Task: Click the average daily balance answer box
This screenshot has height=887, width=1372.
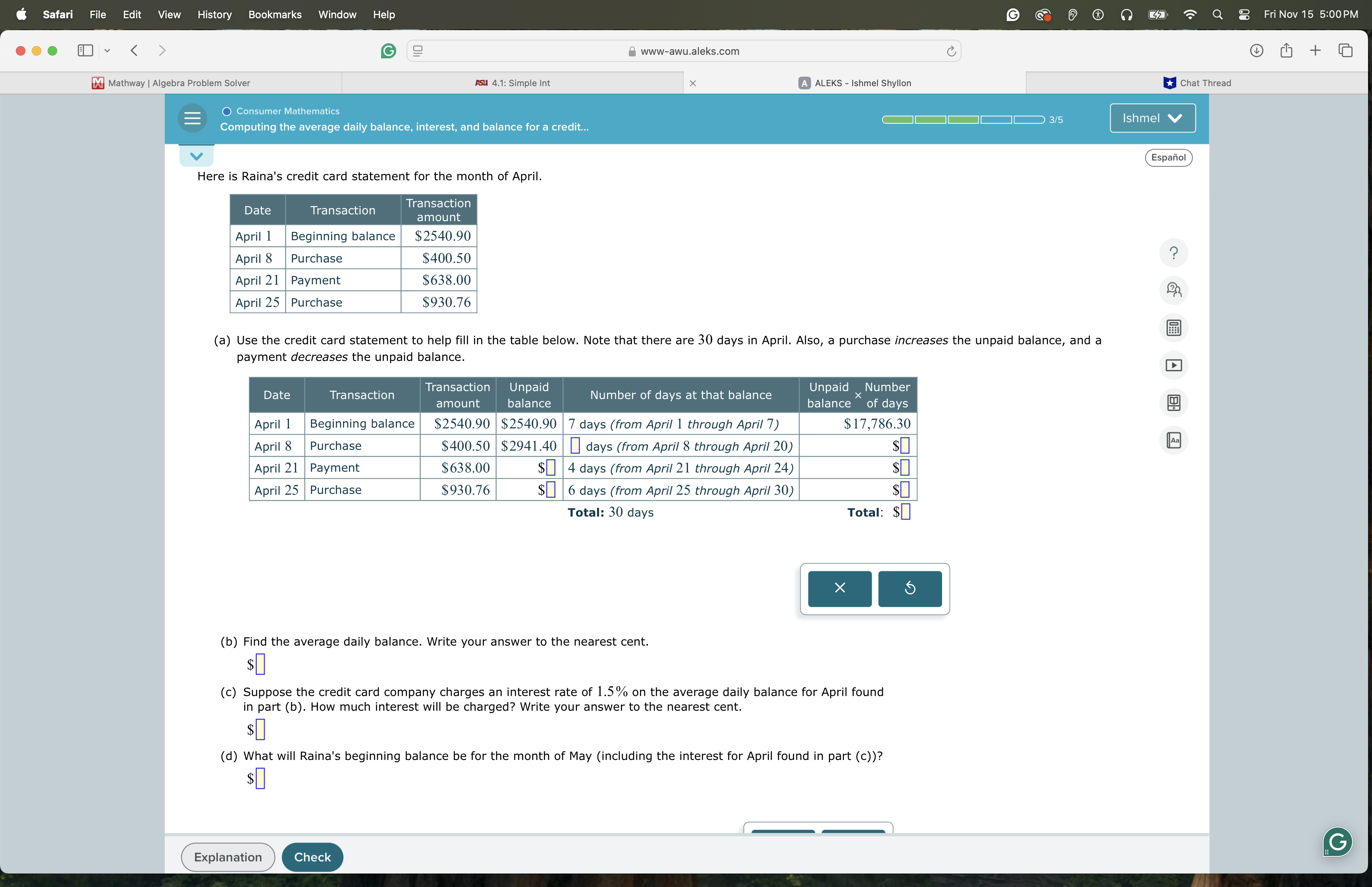Action: coord(260,664)
